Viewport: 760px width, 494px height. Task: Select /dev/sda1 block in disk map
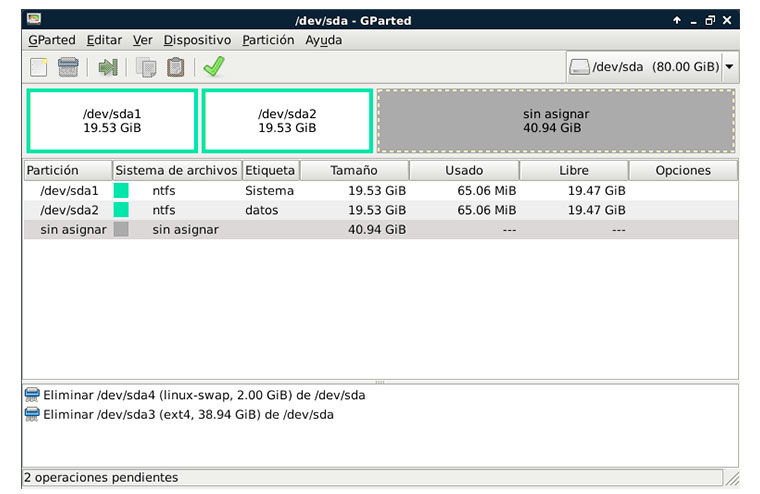pos(112,121)
